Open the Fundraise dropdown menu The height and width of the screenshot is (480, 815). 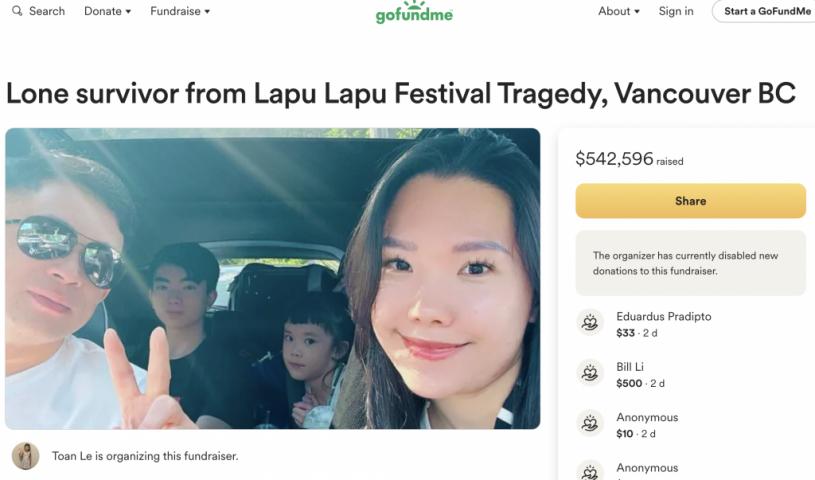[x=180, y=11]
